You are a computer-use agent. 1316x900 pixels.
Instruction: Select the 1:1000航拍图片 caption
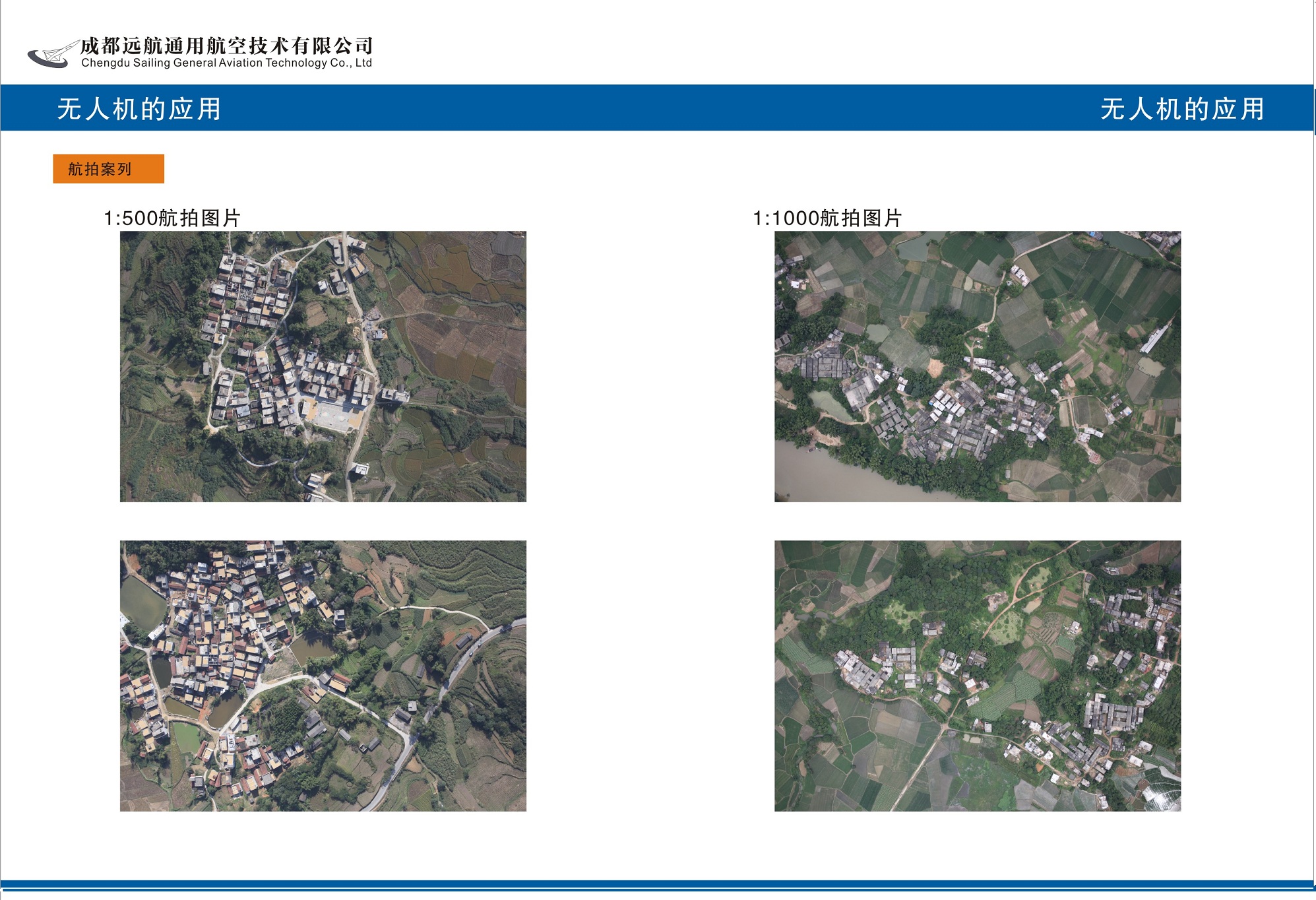827,218
